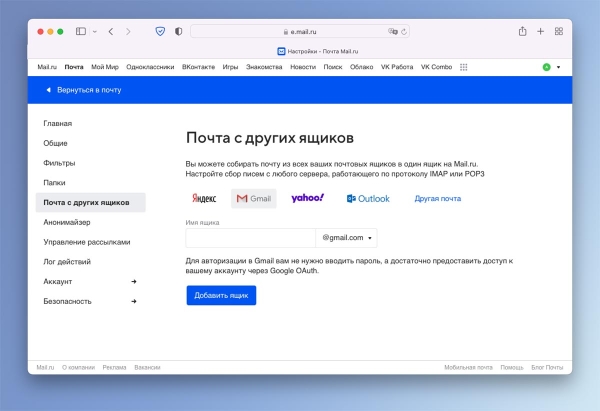Open the all-projects dots grid icon
Image resolution: width=600 pixels, height=411 pixels.
(x=463, y=67)
